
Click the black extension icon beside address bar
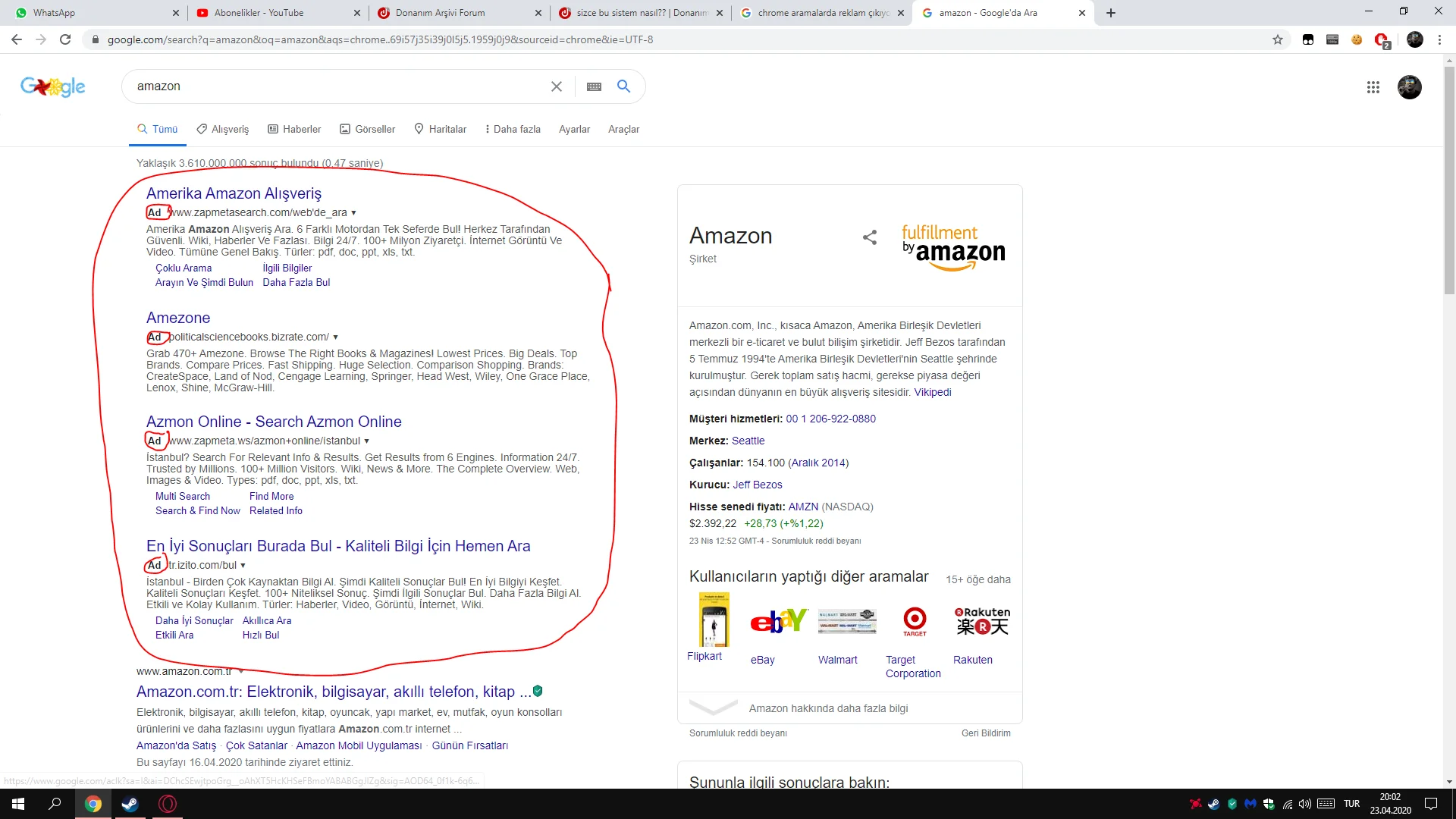(x=1308, y=39)
